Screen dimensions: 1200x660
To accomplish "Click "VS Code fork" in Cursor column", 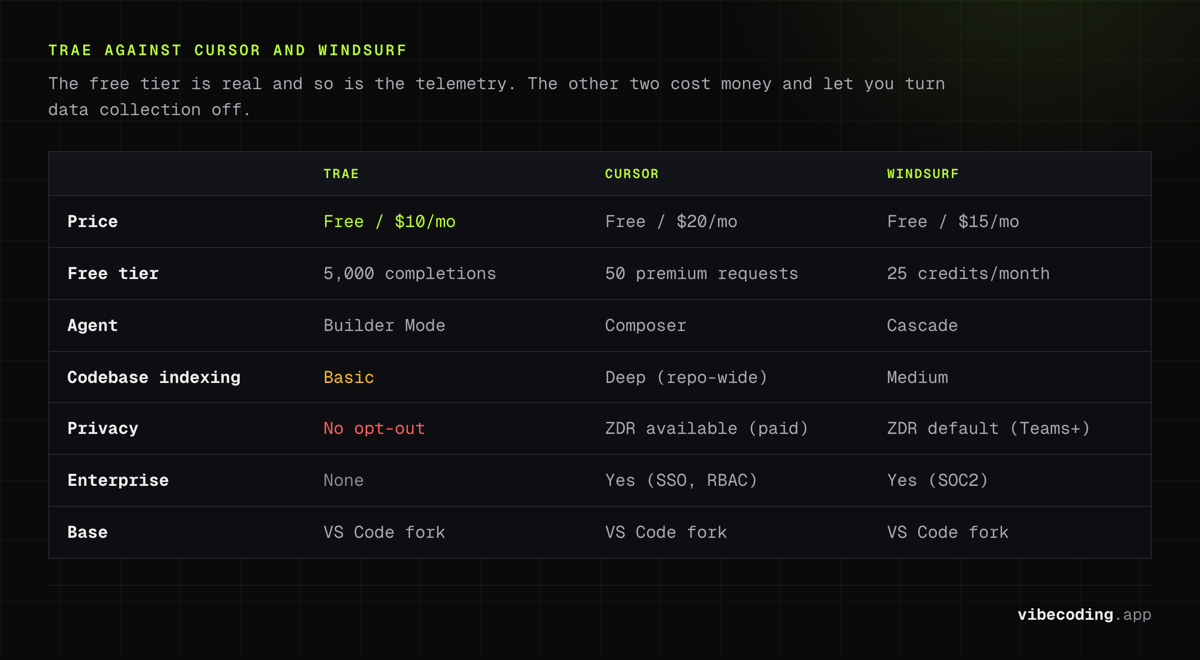I will pyautogui.click(x=666, y=533).
